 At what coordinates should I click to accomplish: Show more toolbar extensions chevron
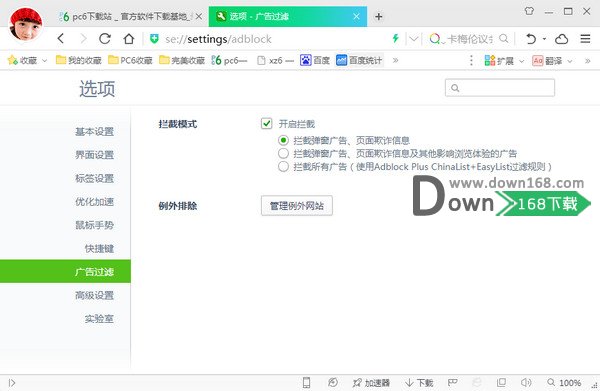[x=587, y=61]
